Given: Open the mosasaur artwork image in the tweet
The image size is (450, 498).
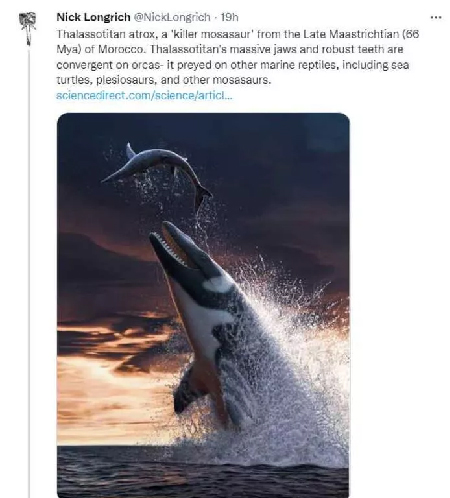Looking at the screenshot, I should 203,305.
